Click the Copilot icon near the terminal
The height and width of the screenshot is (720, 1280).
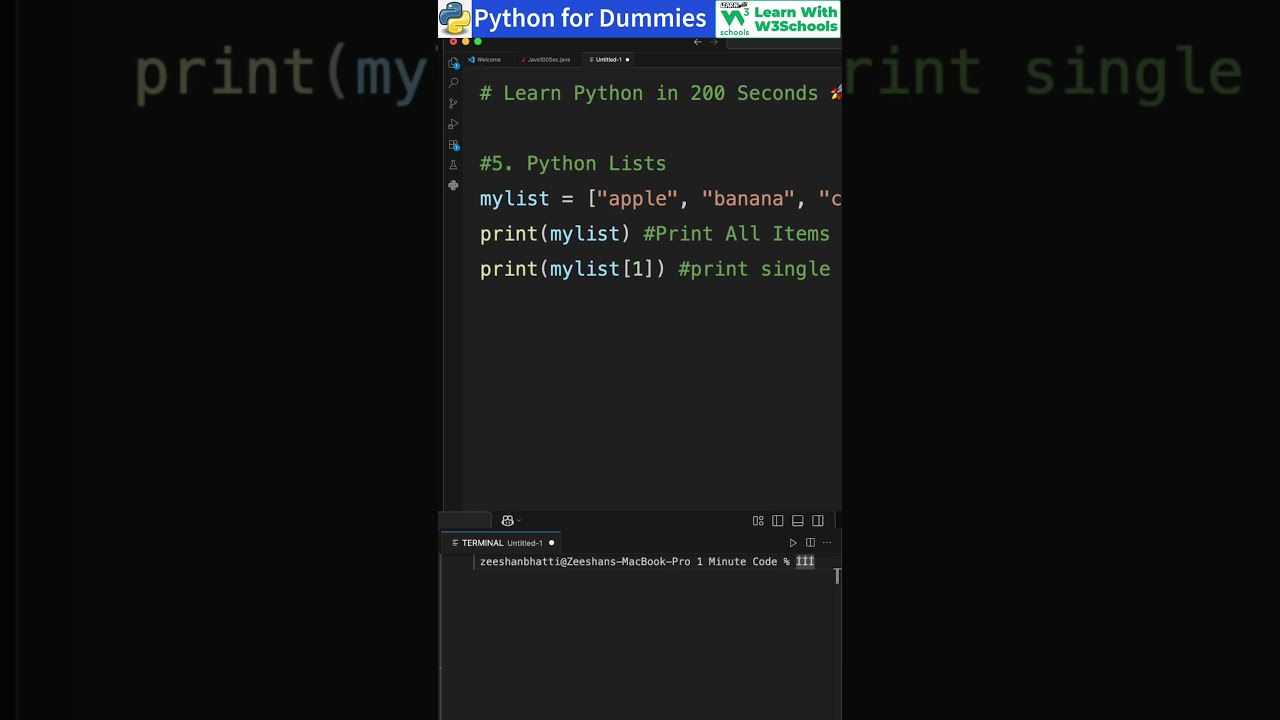click(x=507, y=521)
